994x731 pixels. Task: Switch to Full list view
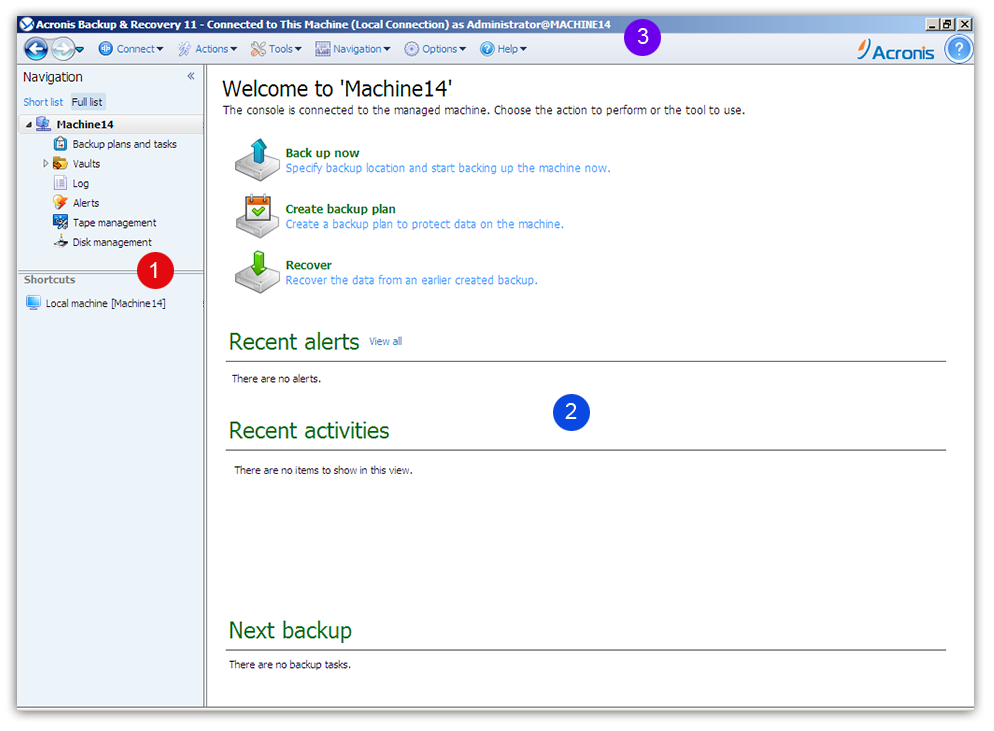pyautogui.click(x=87, y=102)
